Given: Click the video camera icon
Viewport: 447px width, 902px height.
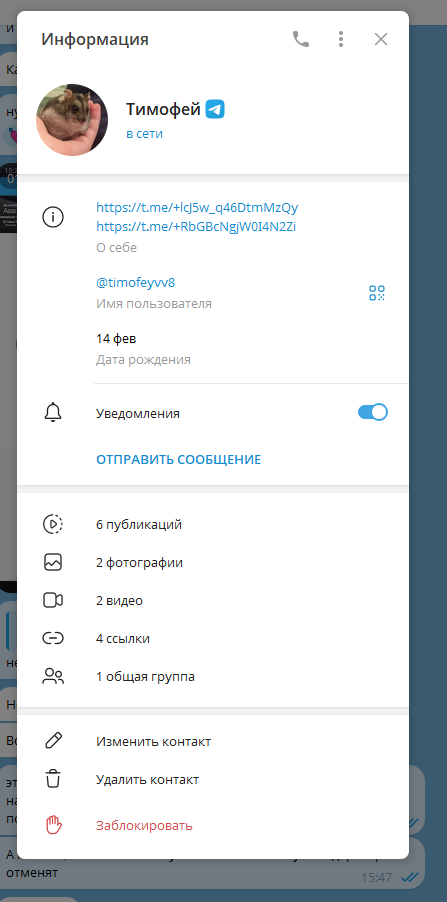Looking at the screenshot, I should click(x=53, y=601).
